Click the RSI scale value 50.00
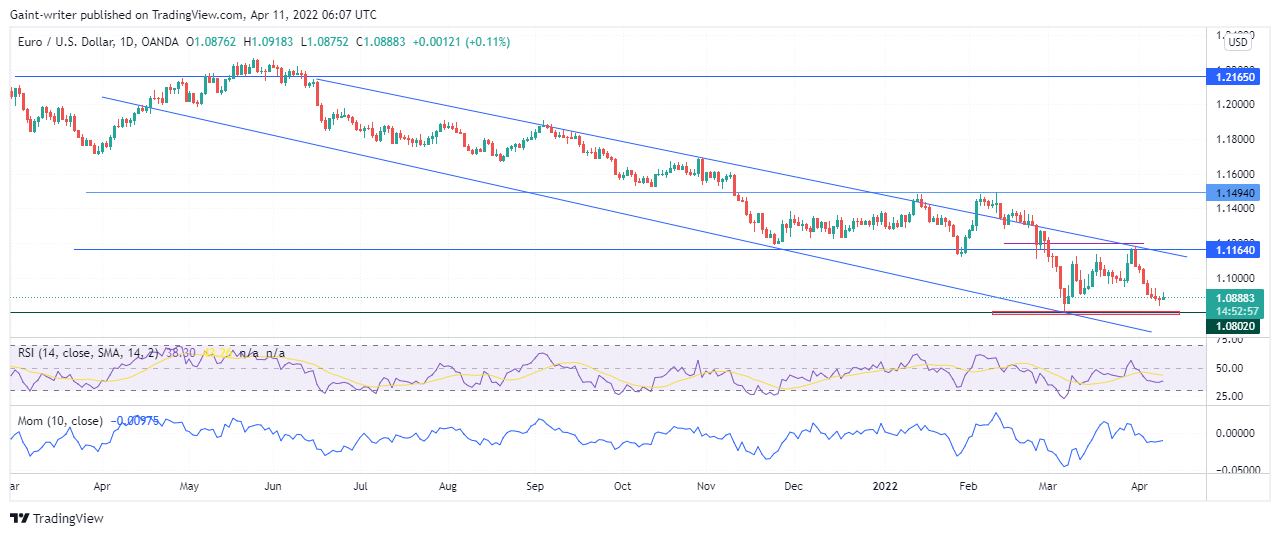The image size is (1280, 536). tap(1231, 368)
